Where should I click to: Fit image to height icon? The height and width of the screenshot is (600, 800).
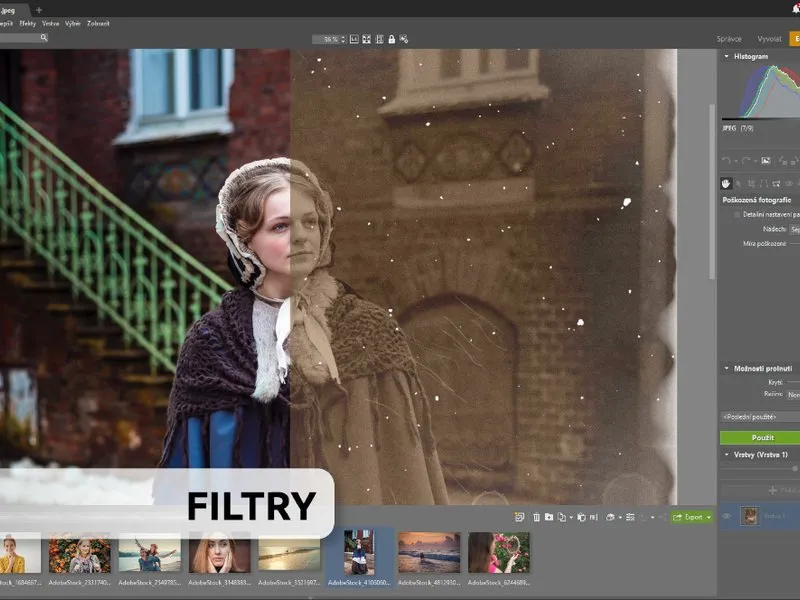click(x=379, y=39)
